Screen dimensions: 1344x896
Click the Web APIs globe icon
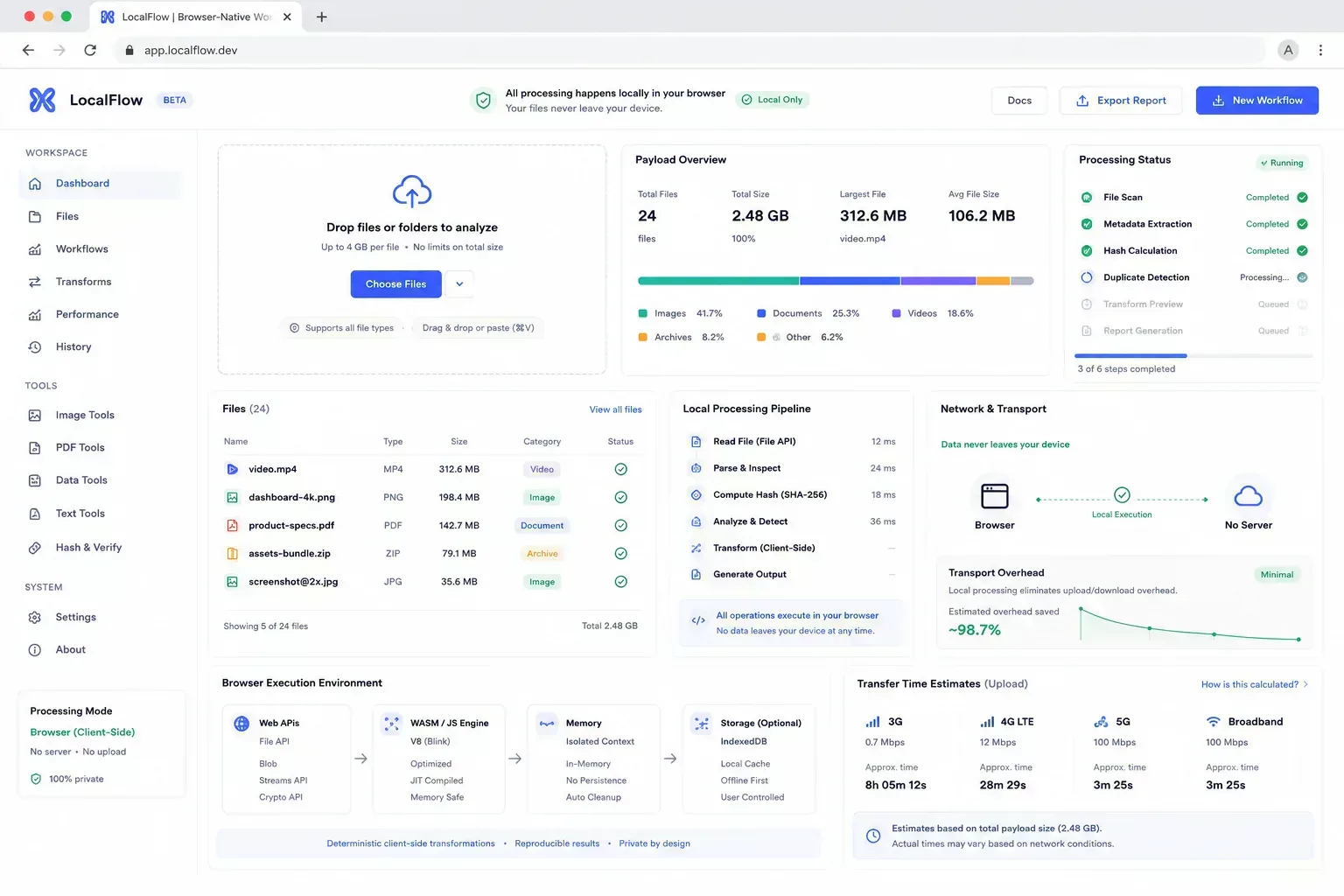[x=241, y=724]
